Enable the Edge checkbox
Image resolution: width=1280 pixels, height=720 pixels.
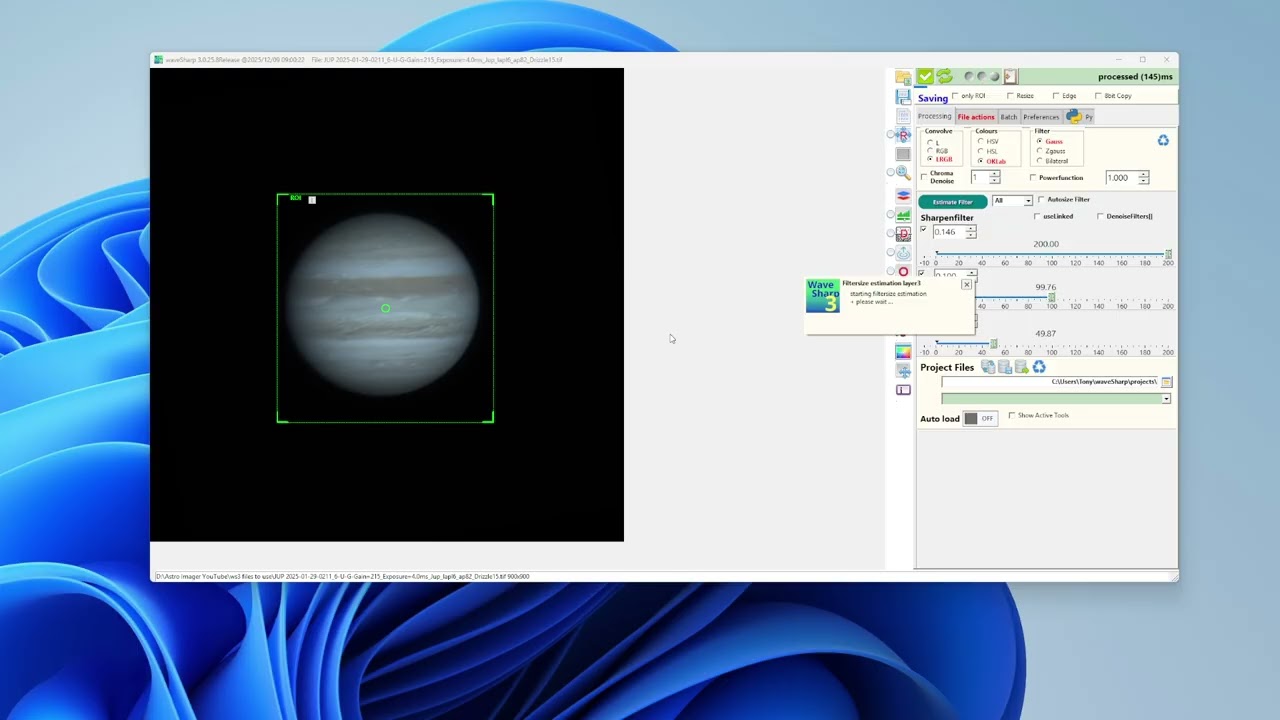[1056, 96]
